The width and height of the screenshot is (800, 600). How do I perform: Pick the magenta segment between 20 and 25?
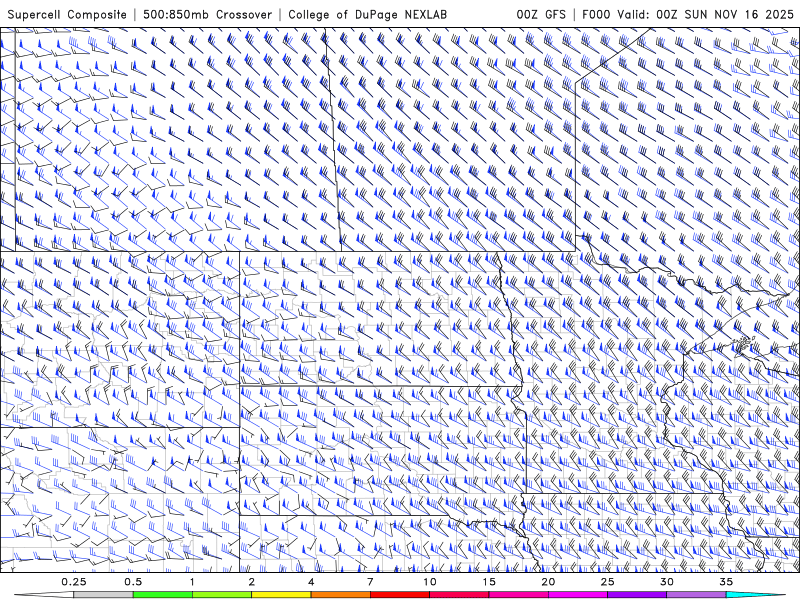(x=578, y=595)
